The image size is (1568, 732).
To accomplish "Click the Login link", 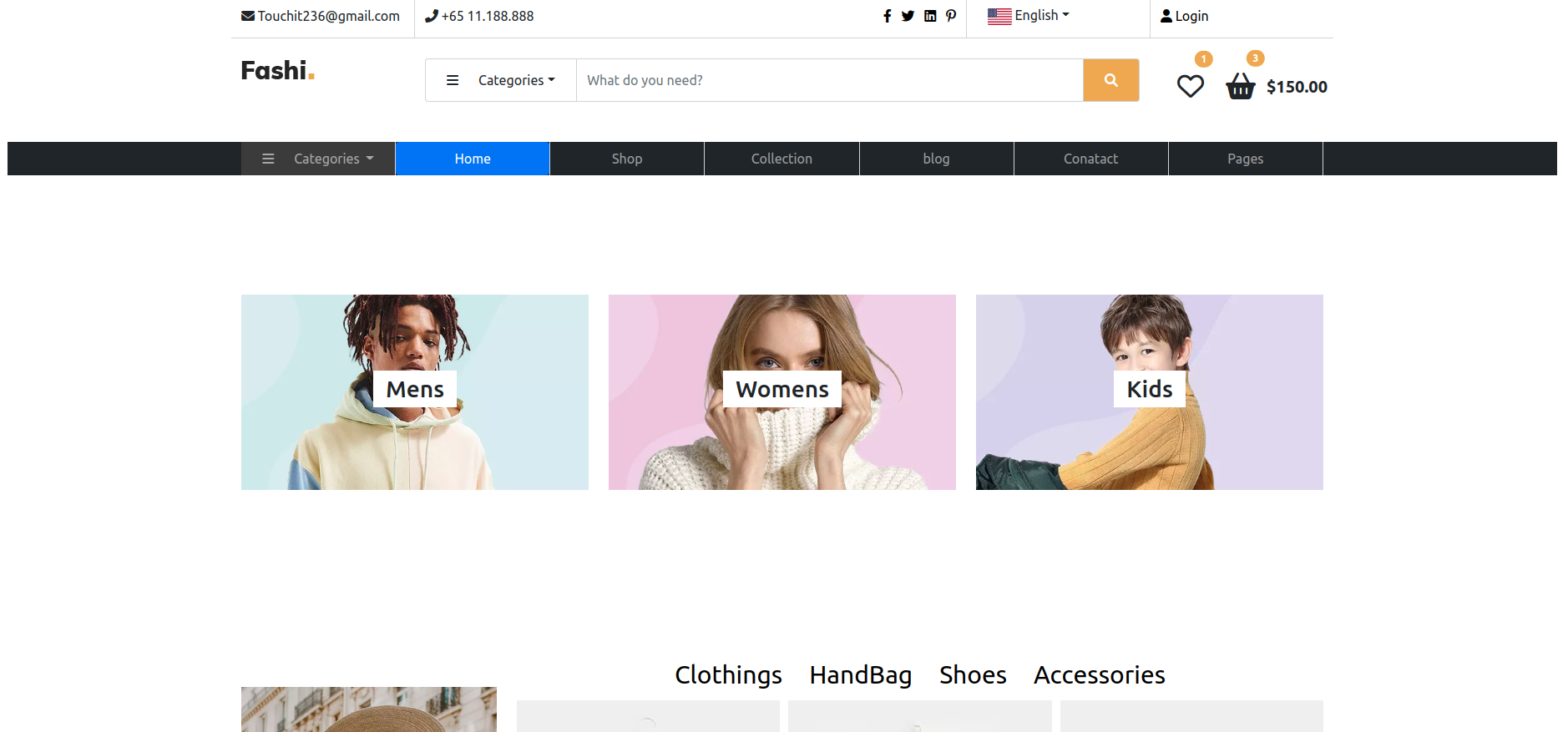I will (x=1184, y=16).
